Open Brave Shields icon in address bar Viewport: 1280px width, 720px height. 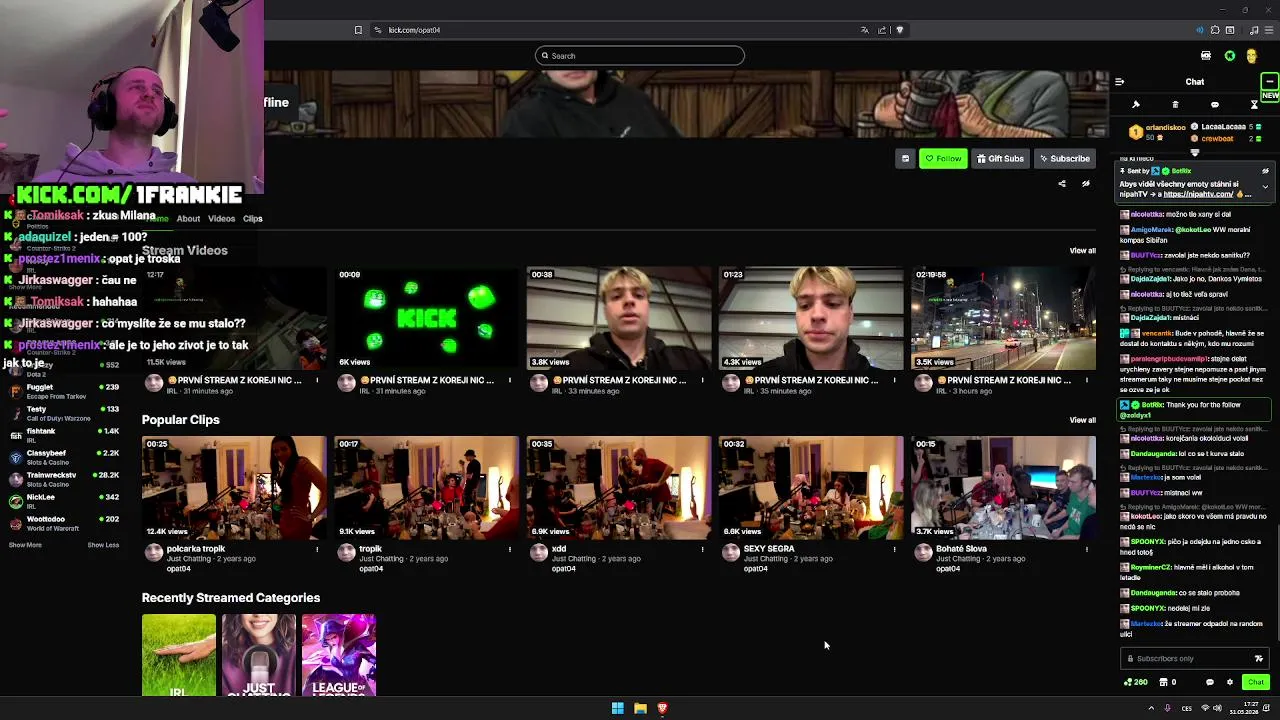coord(900,30)
